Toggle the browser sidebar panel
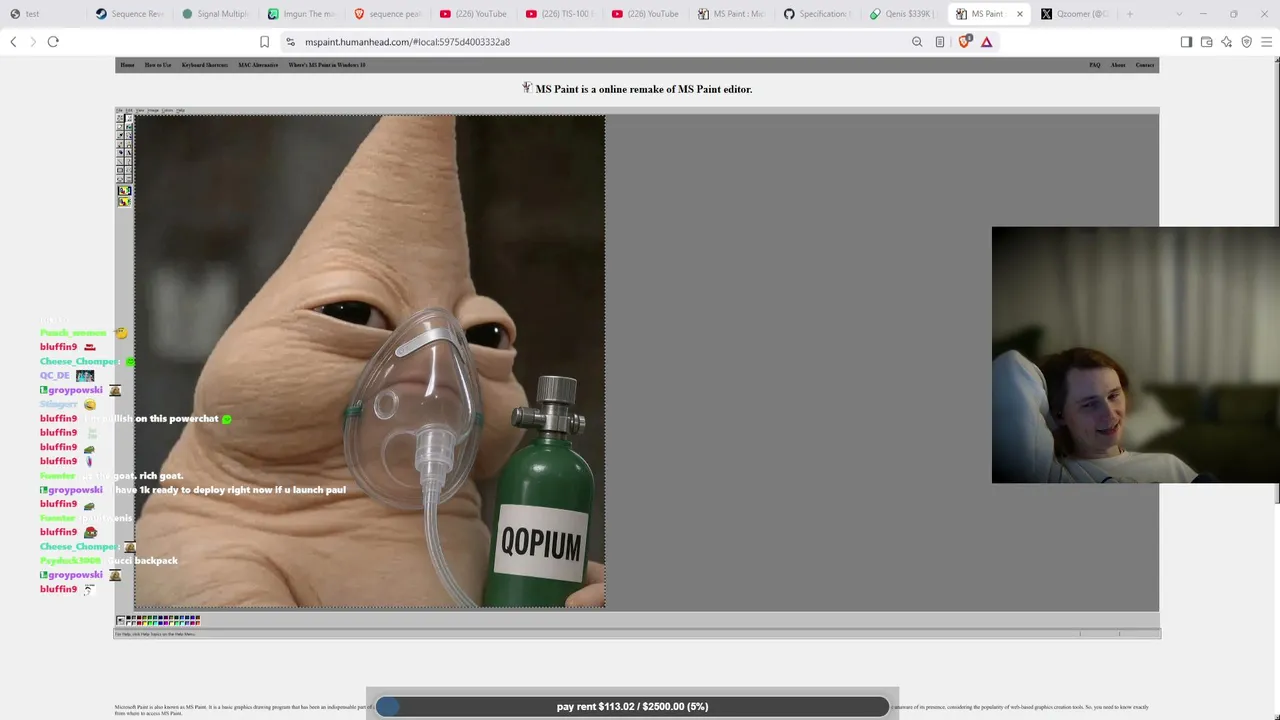Image resolution: width=1280 pixels, height=720 pixels. pyautogui.click(x=1186, y=42)
